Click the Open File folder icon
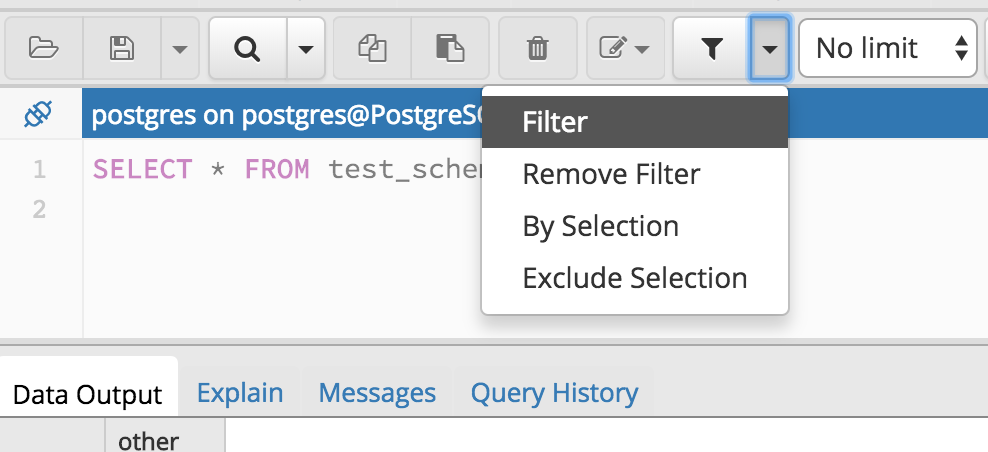 coord(42,47)
